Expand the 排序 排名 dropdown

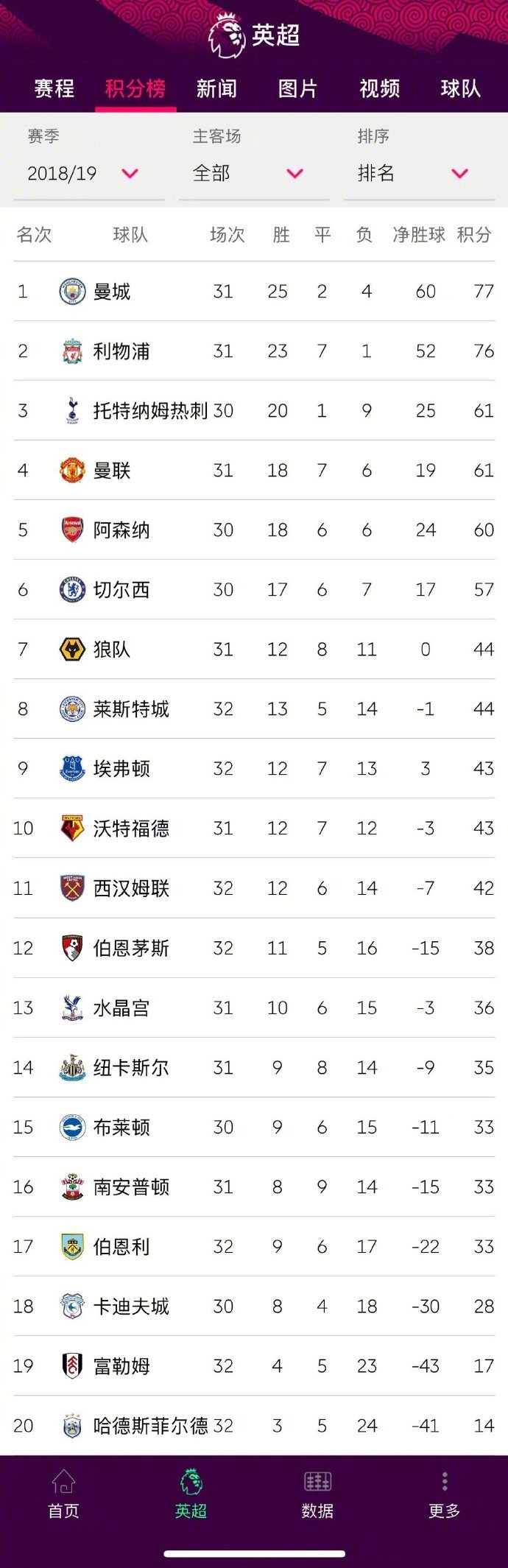420,174
